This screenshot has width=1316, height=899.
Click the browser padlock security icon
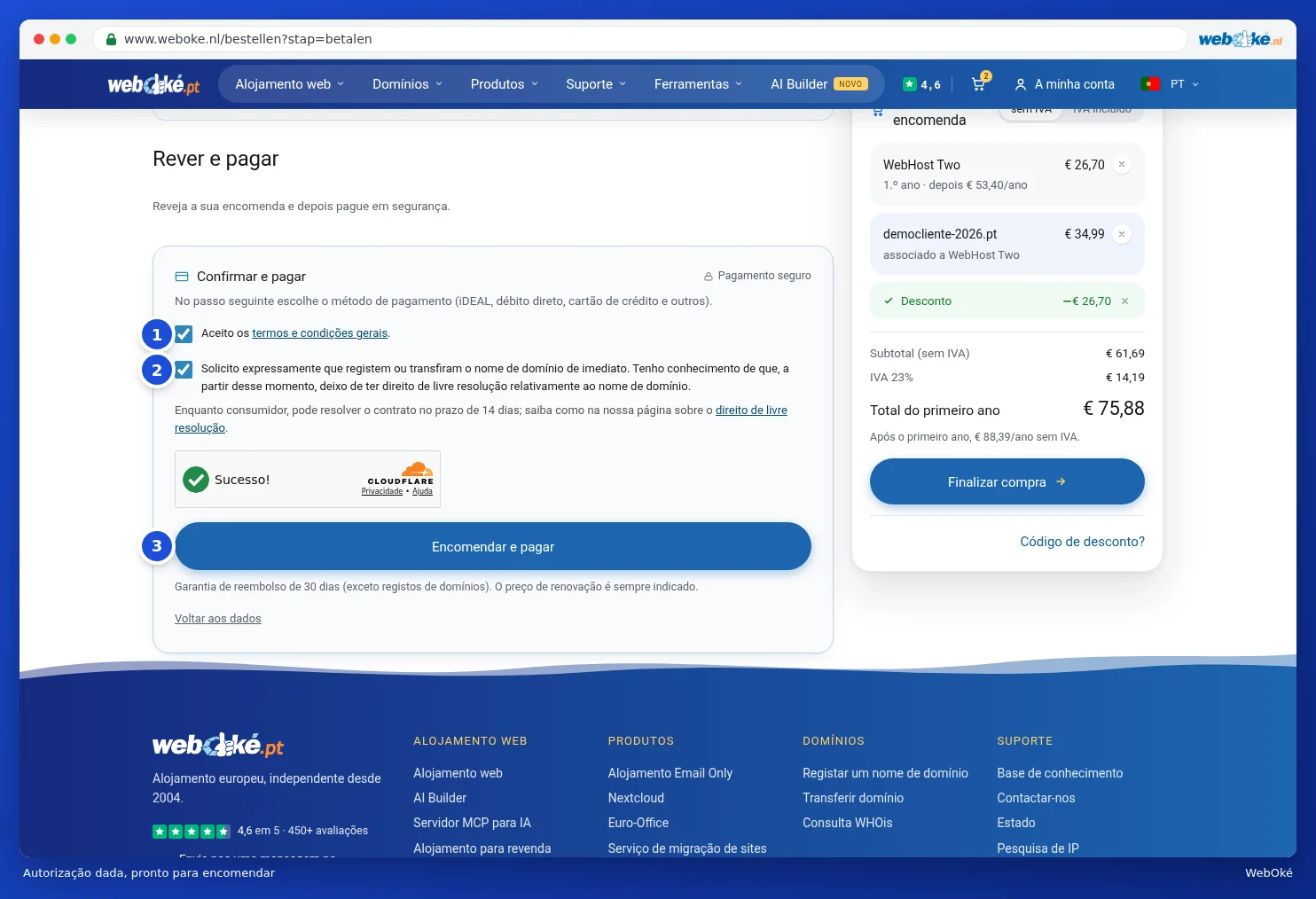(x=111, y=39)
